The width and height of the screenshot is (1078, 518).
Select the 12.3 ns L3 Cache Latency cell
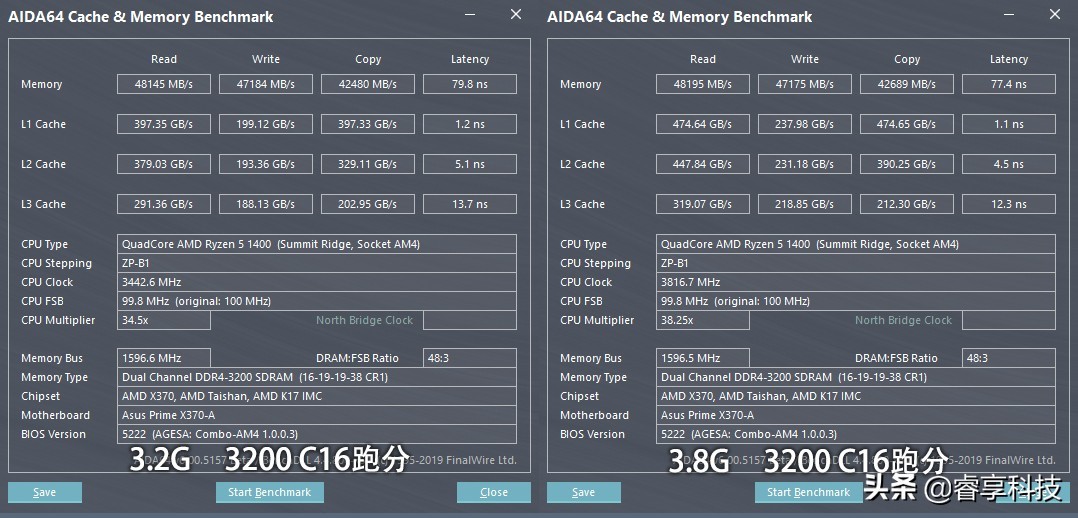[x=1008, y=204]
